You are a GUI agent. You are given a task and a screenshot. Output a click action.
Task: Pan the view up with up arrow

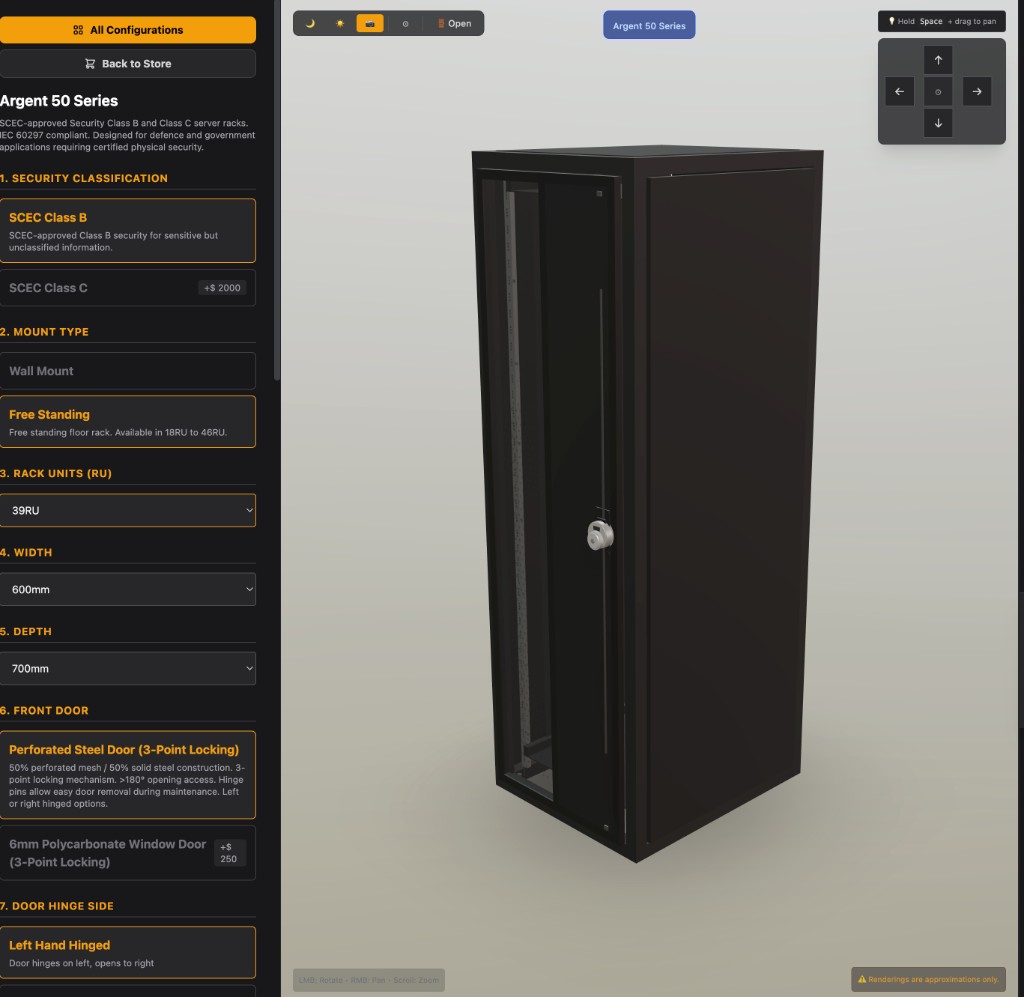(938, 60)
